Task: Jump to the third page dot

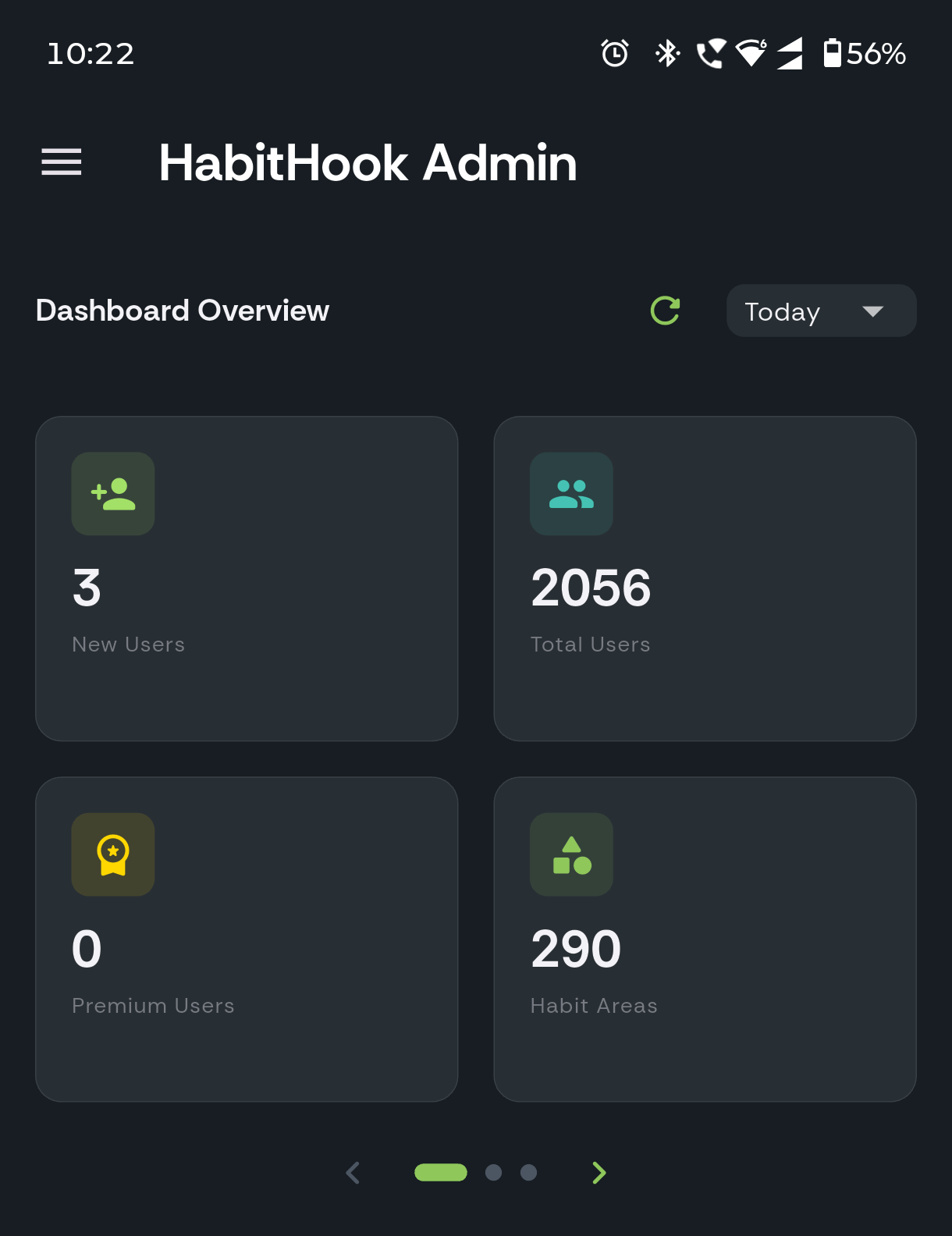Action: pos(528,1172)
